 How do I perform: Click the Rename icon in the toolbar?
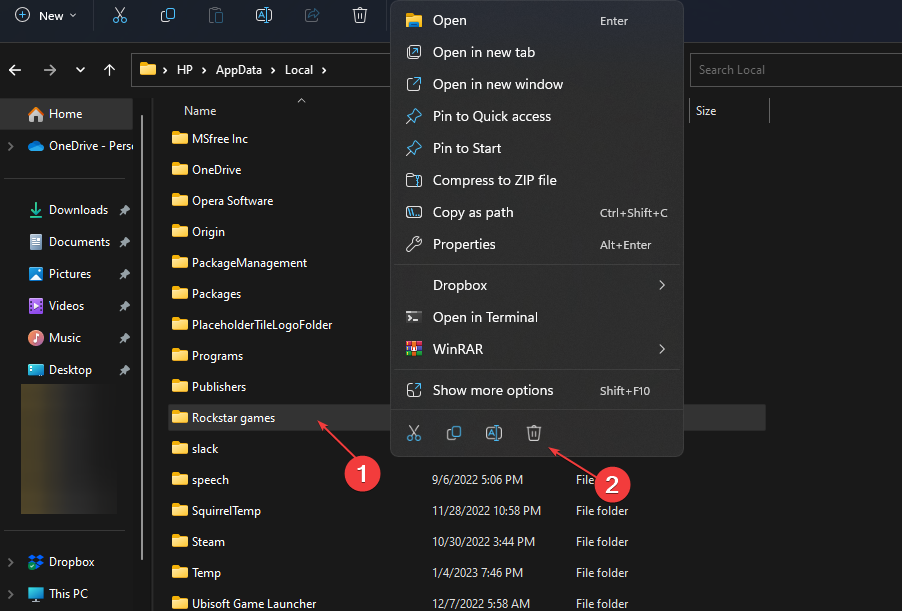point(263,16)
